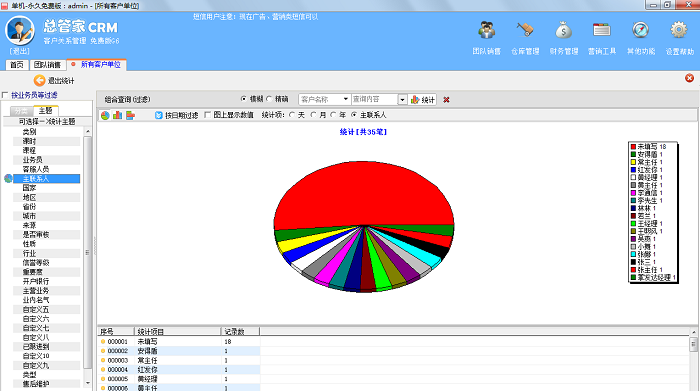Click 退出 logout link
The width and height of the screenshot is (700, 391).
(20, 51)
